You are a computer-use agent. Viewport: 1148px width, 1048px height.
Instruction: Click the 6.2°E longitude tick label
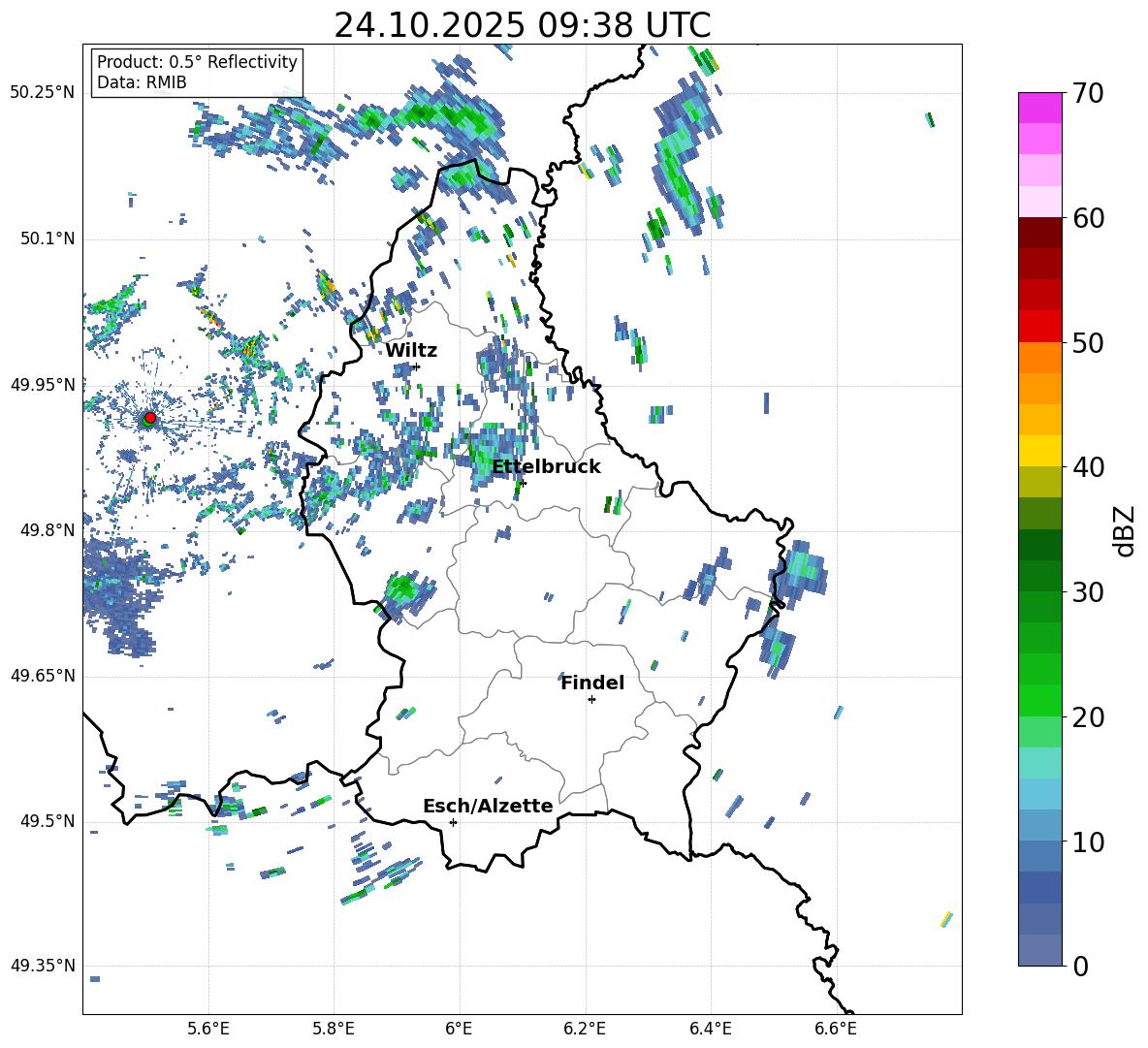point(585,1030)
